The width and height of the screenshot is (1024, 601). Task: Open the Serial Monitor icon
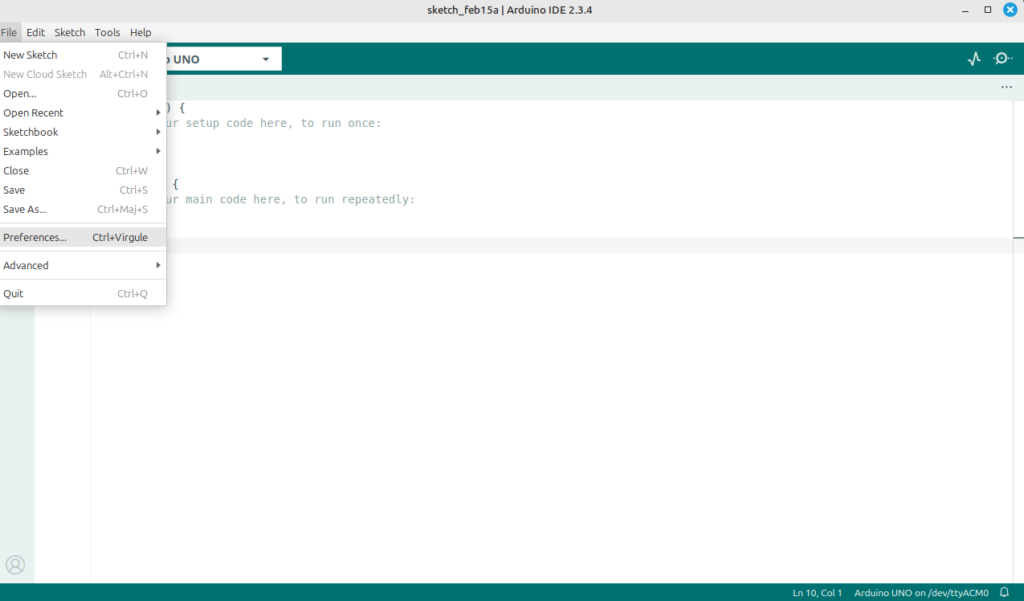pos(1002,59)
